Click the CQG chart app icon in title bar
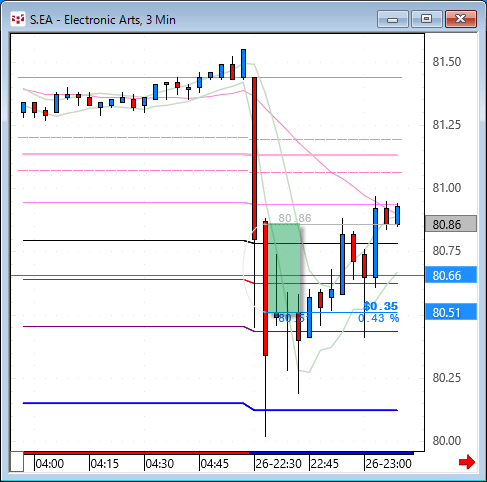 tap(18, 19)
